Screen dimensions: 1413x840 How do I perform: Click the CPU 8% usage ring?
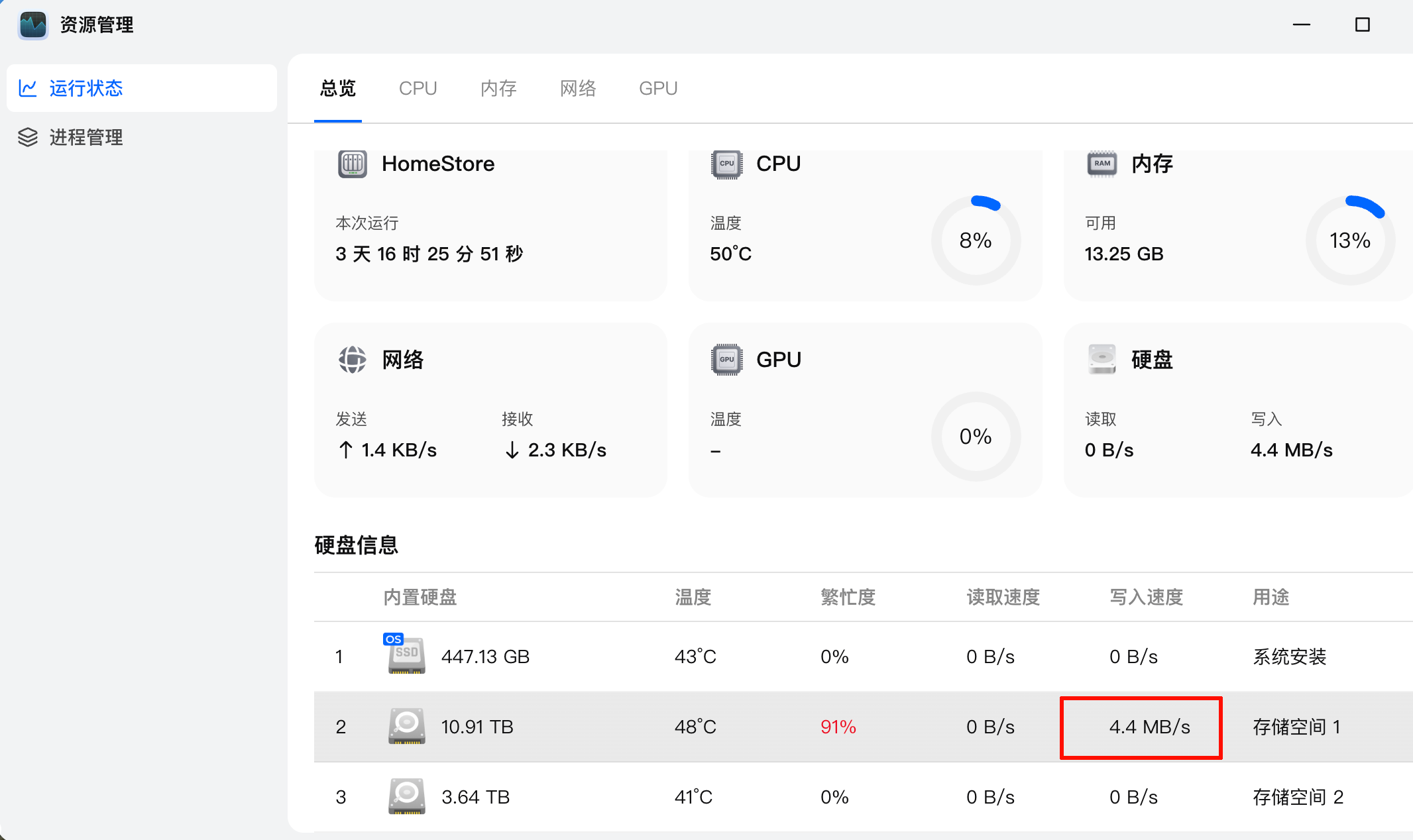point(976,240)
